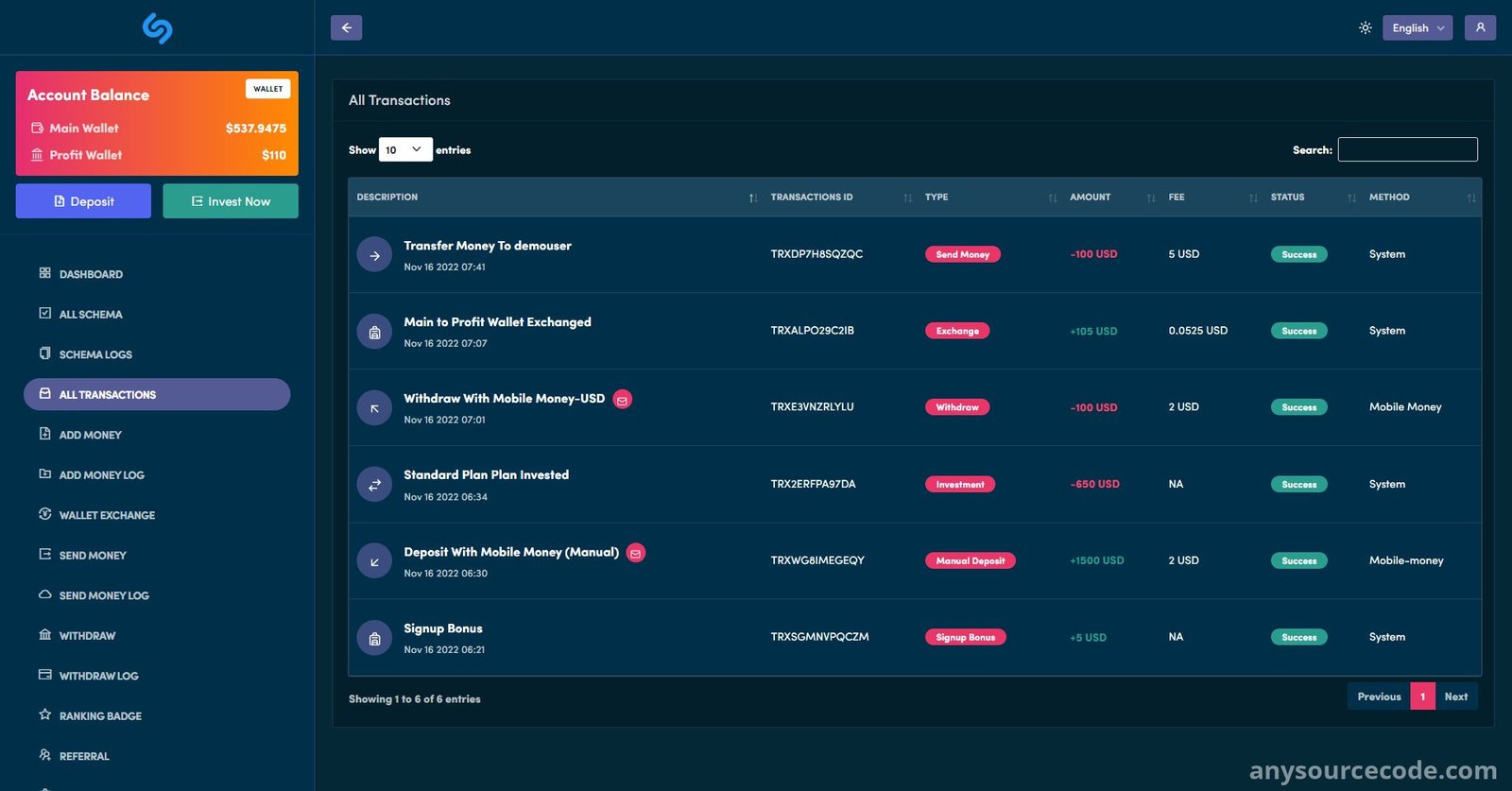Click the Dashboard grid icon
The width and height of the screenshot is (1512, 791).
pyautogui.click(x=44, y=273)
